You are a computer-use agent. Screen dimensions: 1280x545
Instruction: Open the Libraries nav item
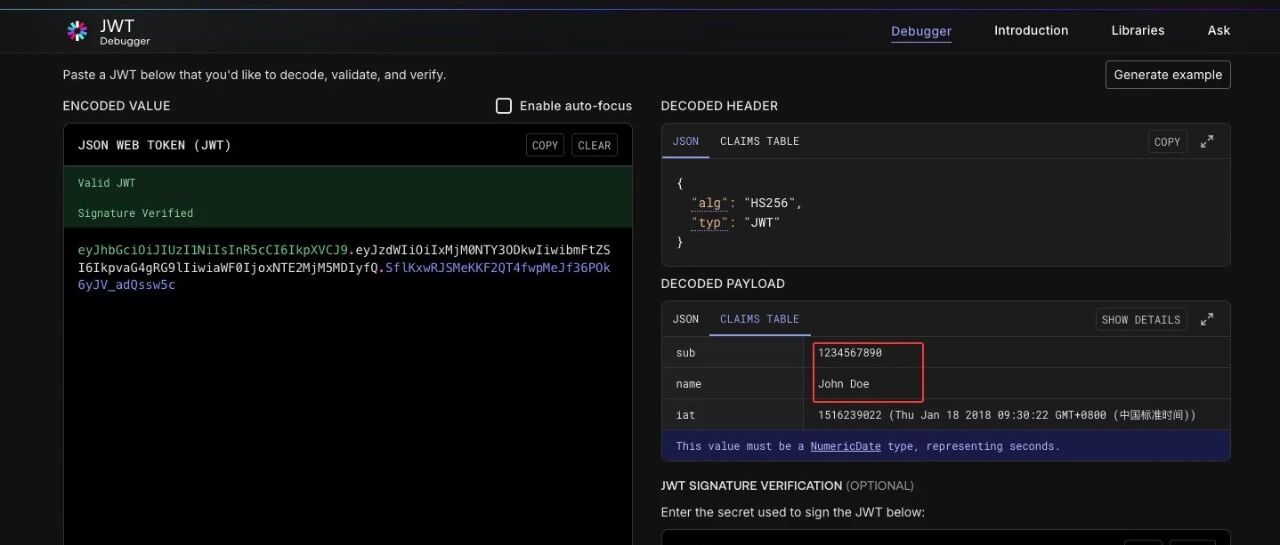point(1138,31)
